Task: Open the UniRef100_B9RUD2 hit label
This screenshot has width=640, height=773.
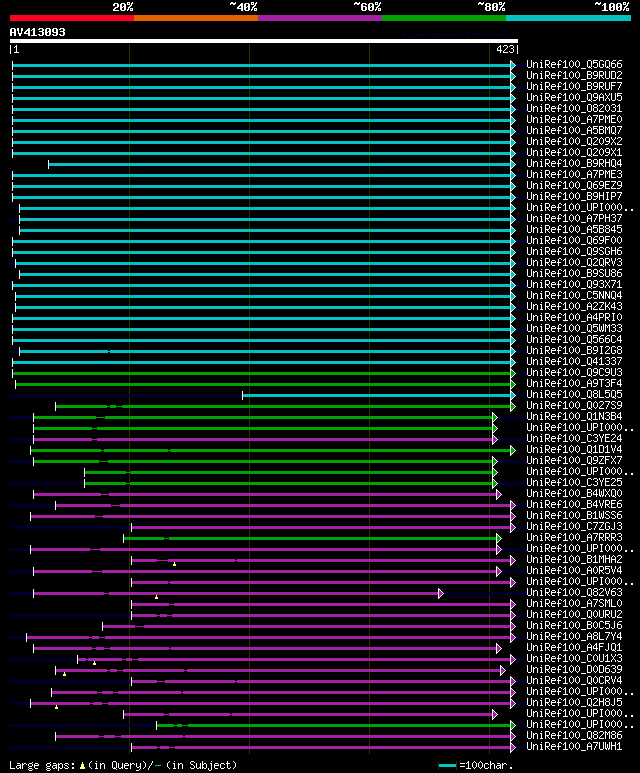Action: click(x=574, y=75)
